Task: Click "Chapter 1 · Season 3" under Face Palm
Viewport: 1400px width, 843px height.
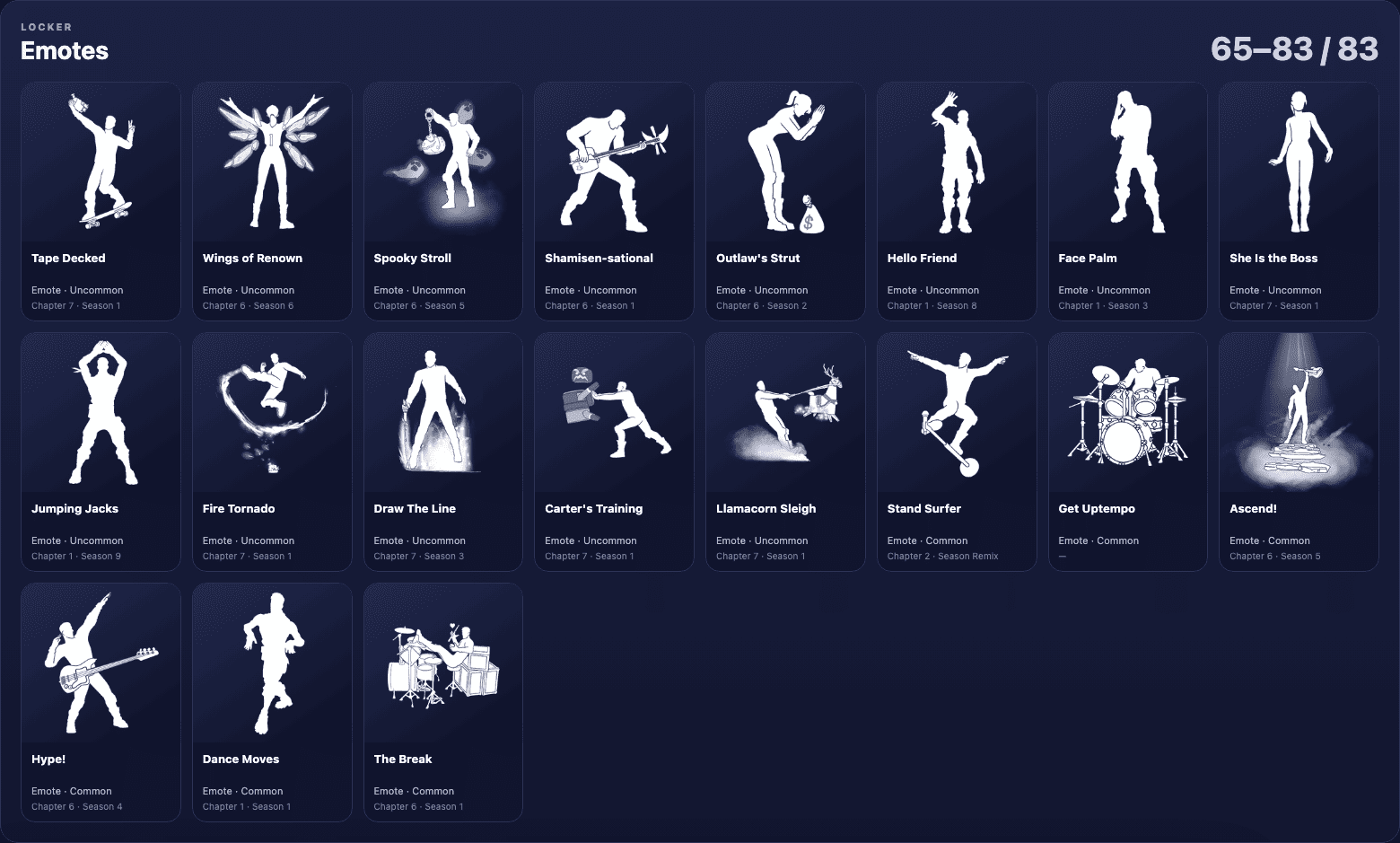Action: [1103, 306]
